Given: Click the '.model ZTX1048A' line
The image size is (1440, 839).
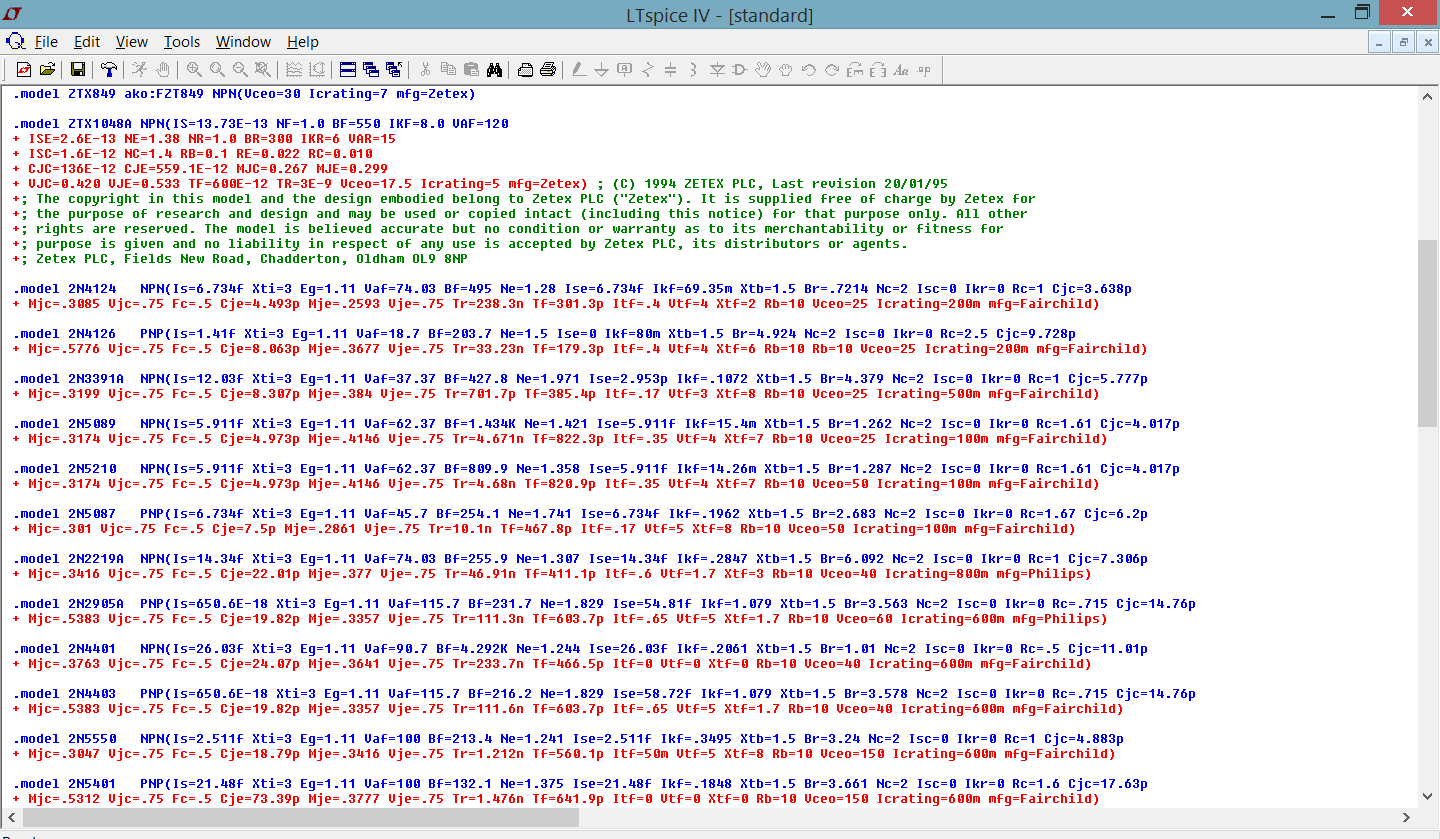Looking at the screenshot, I should pyautogui.click(x=262, y=124).
